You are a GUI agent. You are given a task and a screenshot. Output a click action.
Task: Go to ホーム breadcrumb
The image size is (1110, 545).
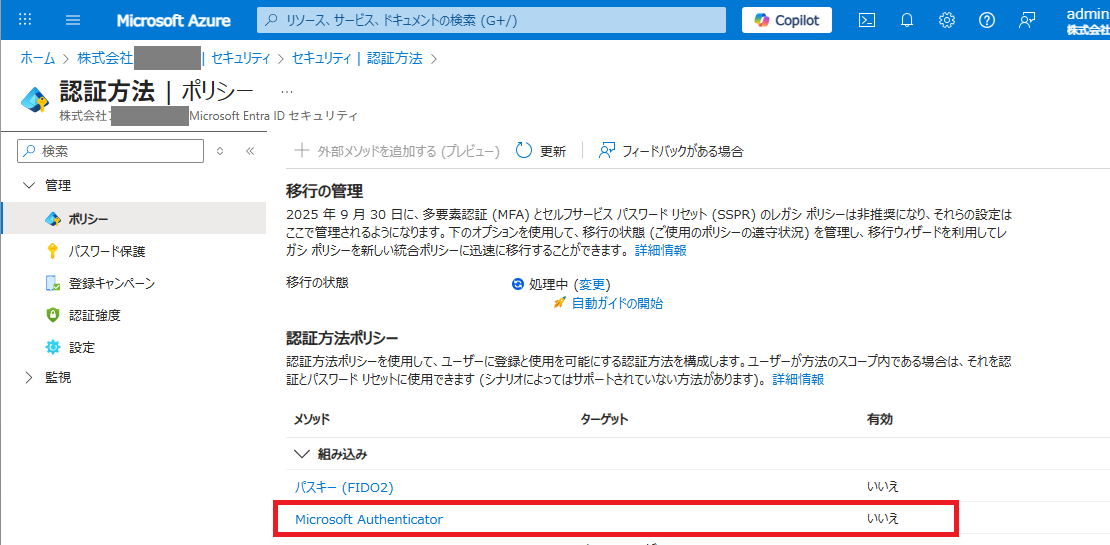[x=38, y=59]
